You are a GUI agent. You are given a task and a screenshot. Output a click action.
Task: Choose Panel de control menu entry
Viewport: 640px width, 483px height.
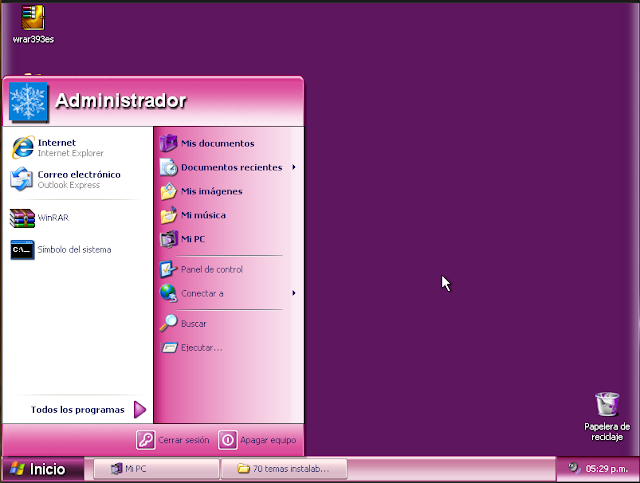point(229,269)
